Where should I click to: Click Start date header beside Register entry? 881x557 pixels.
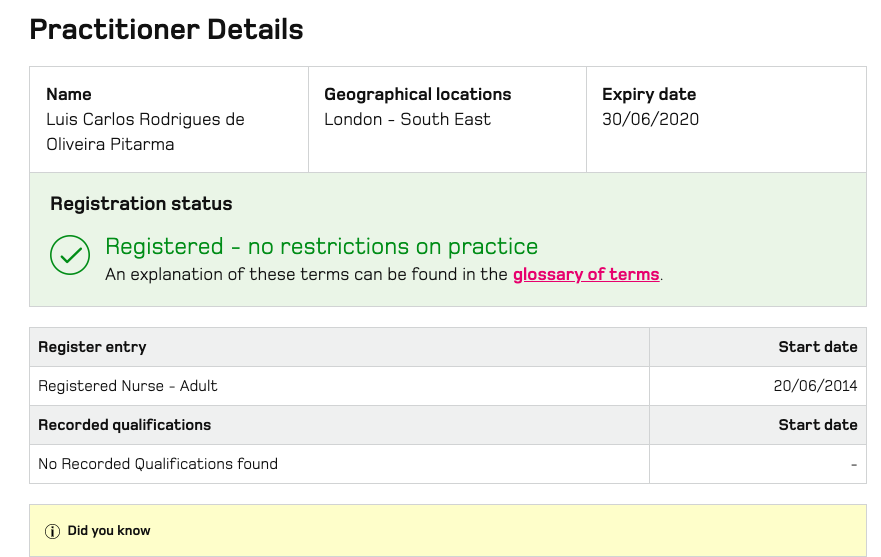pyautogui.click(x=818, y=347)
